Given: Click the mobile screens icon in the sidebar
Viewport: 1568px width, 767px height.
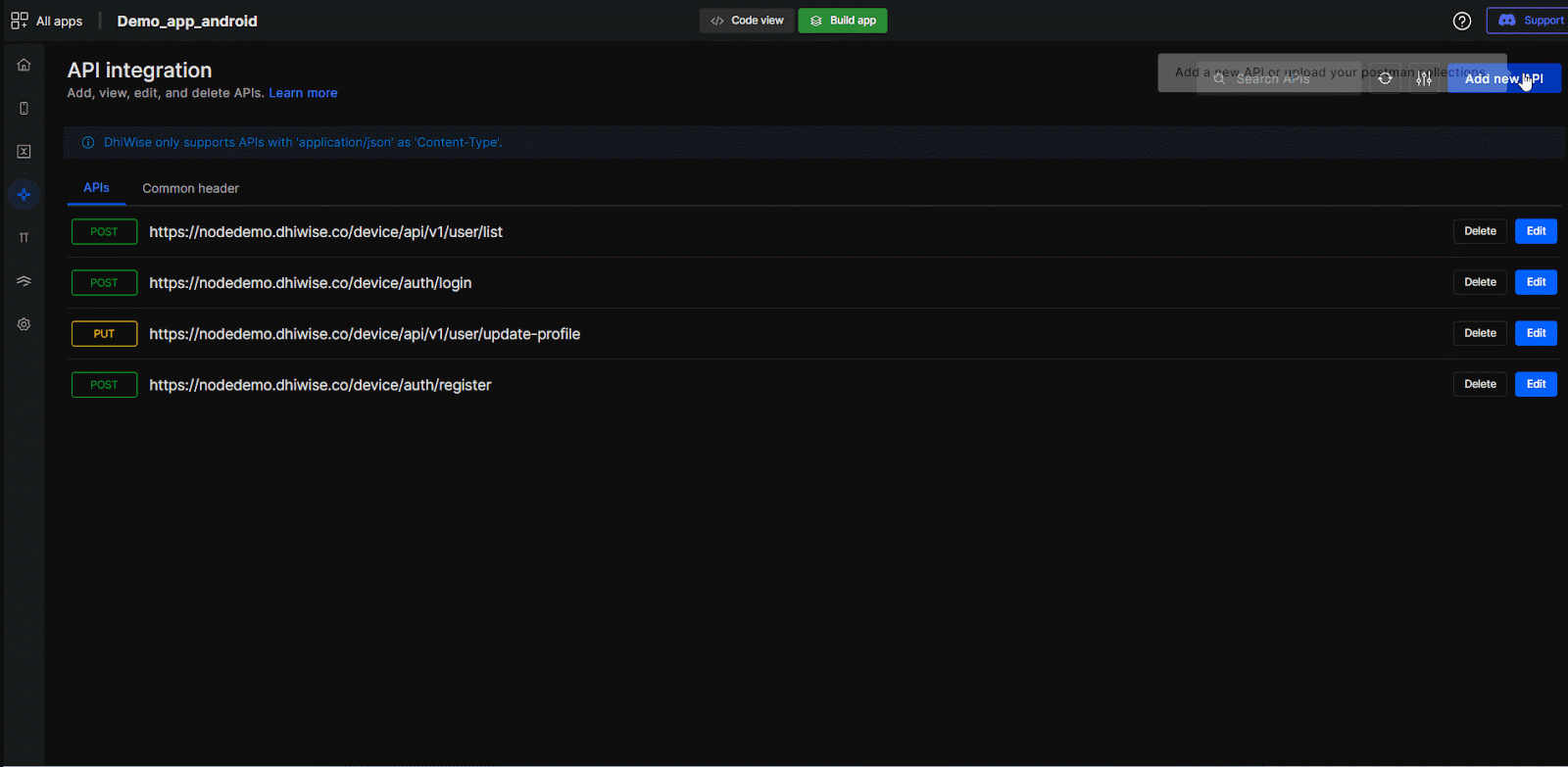Looking at the screenshot, I should pyautogui.click(x=24, y=109).
